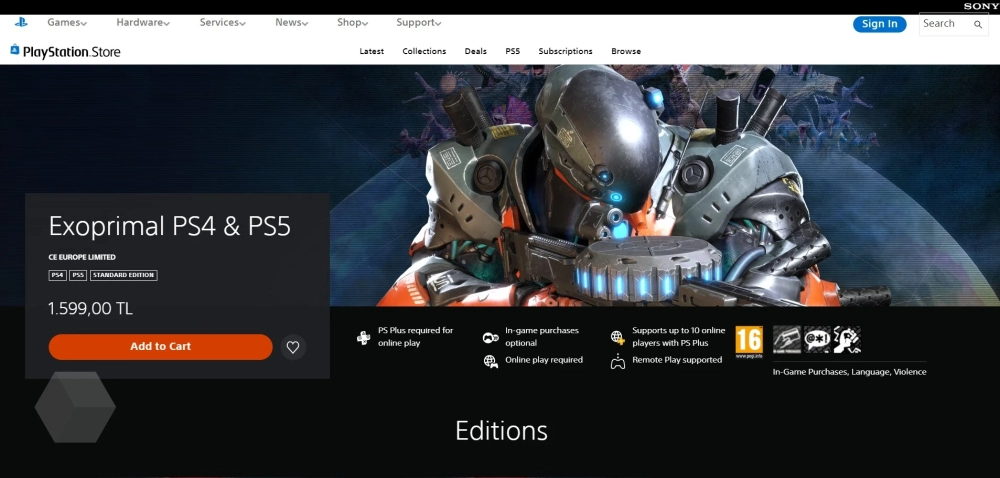Open the Support dropdown menu
Screen dimensions: 1000x478
click(418, 23)
